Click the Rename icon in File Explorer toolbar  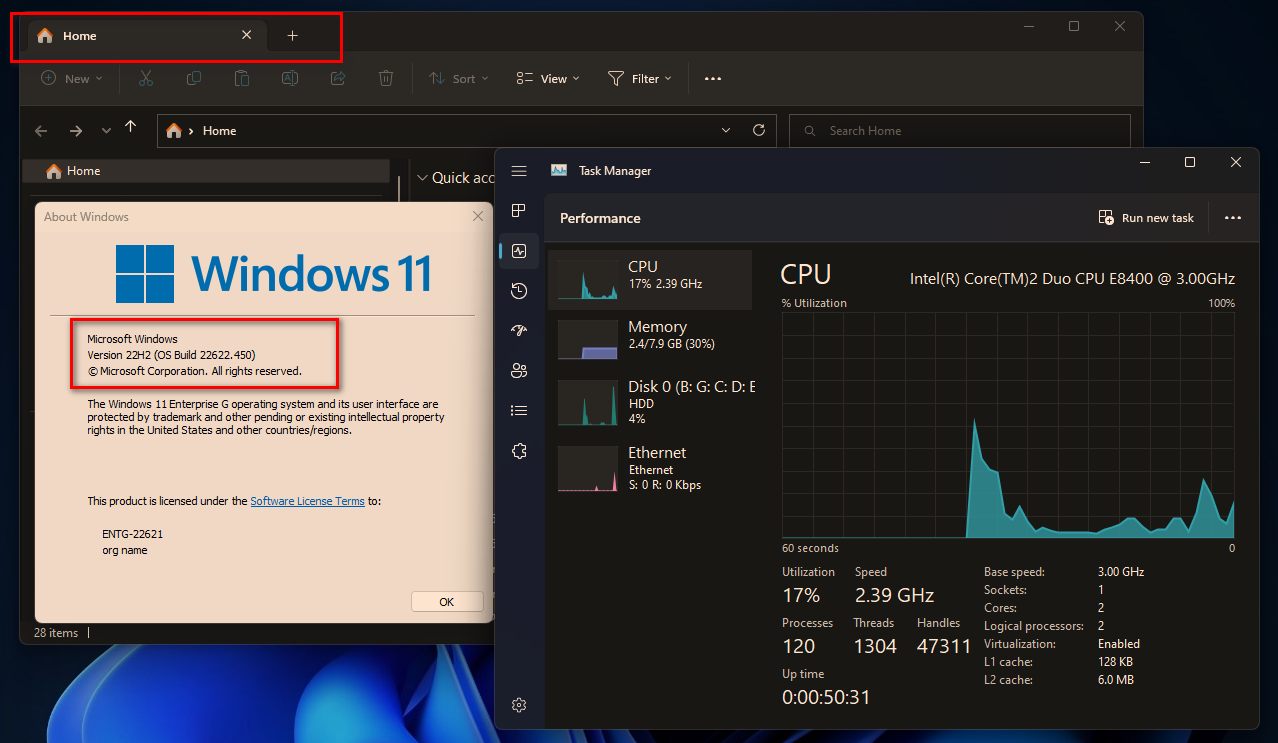(290, 78)
